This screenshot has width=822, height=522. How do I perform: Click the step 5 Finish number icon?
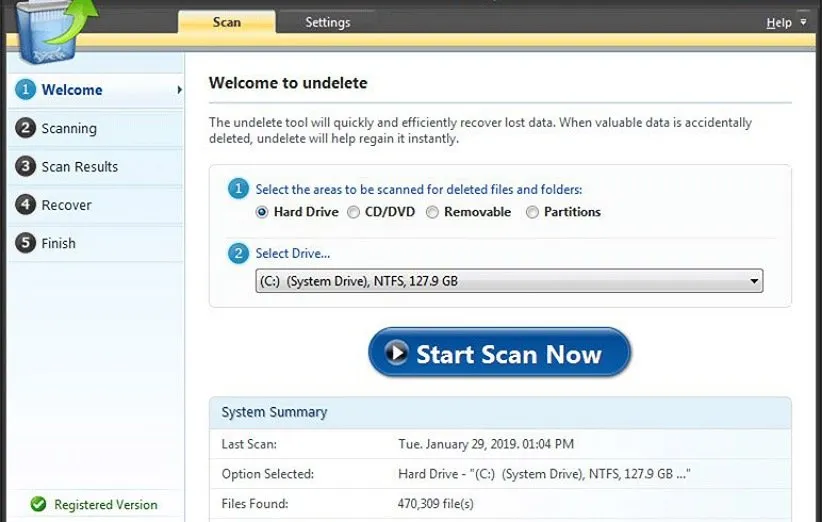[x=26, y=243]
